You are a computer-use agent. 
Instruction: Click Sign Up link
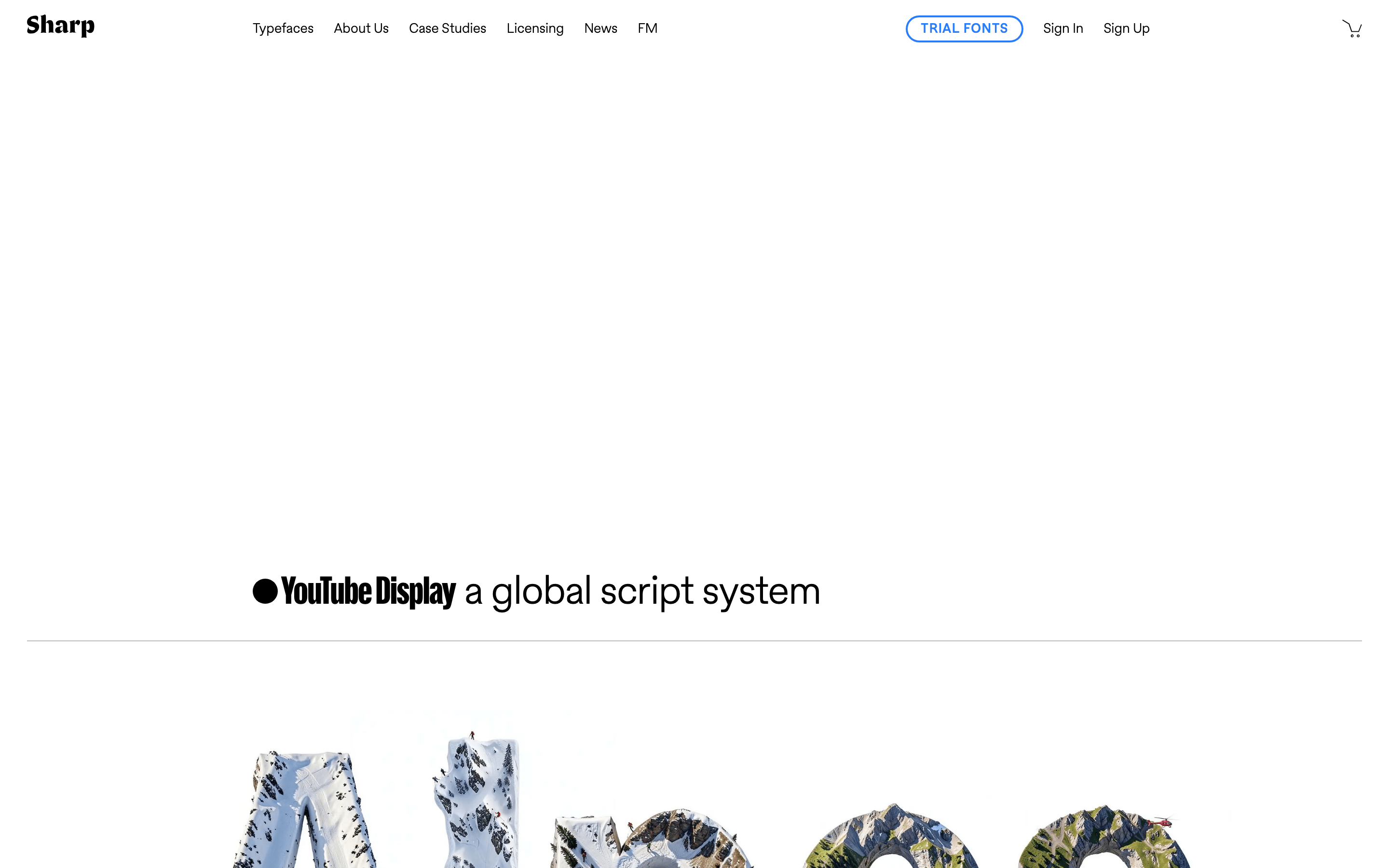click(1126, 29)
